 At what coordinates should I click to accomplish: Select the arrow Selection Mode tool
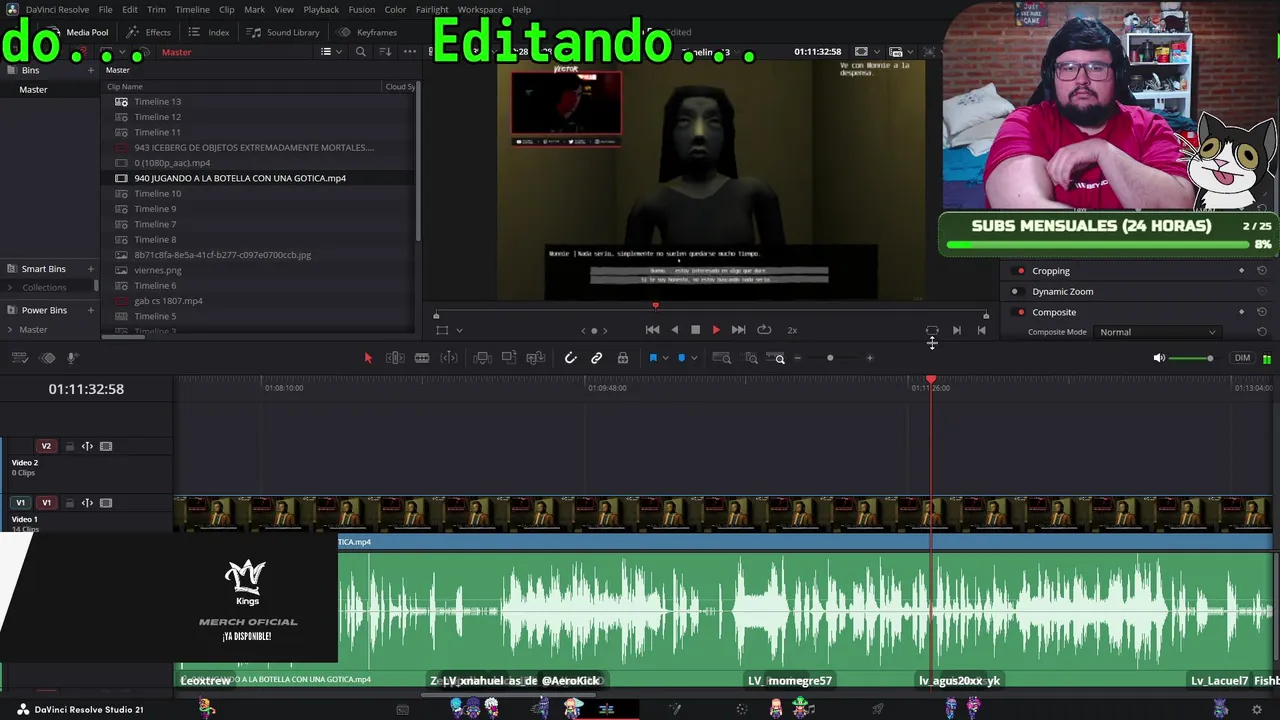pyautogui.click(x=368, y=358)
